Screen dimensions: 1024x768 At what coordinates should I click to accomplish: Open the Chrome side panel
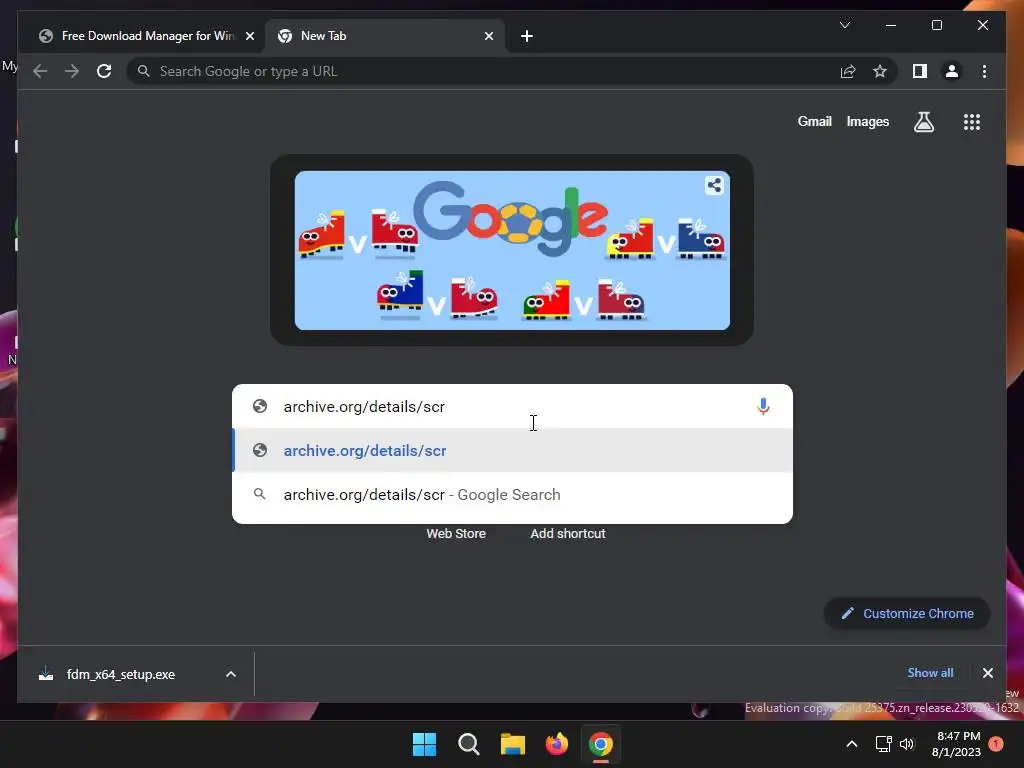click(920, 71)
